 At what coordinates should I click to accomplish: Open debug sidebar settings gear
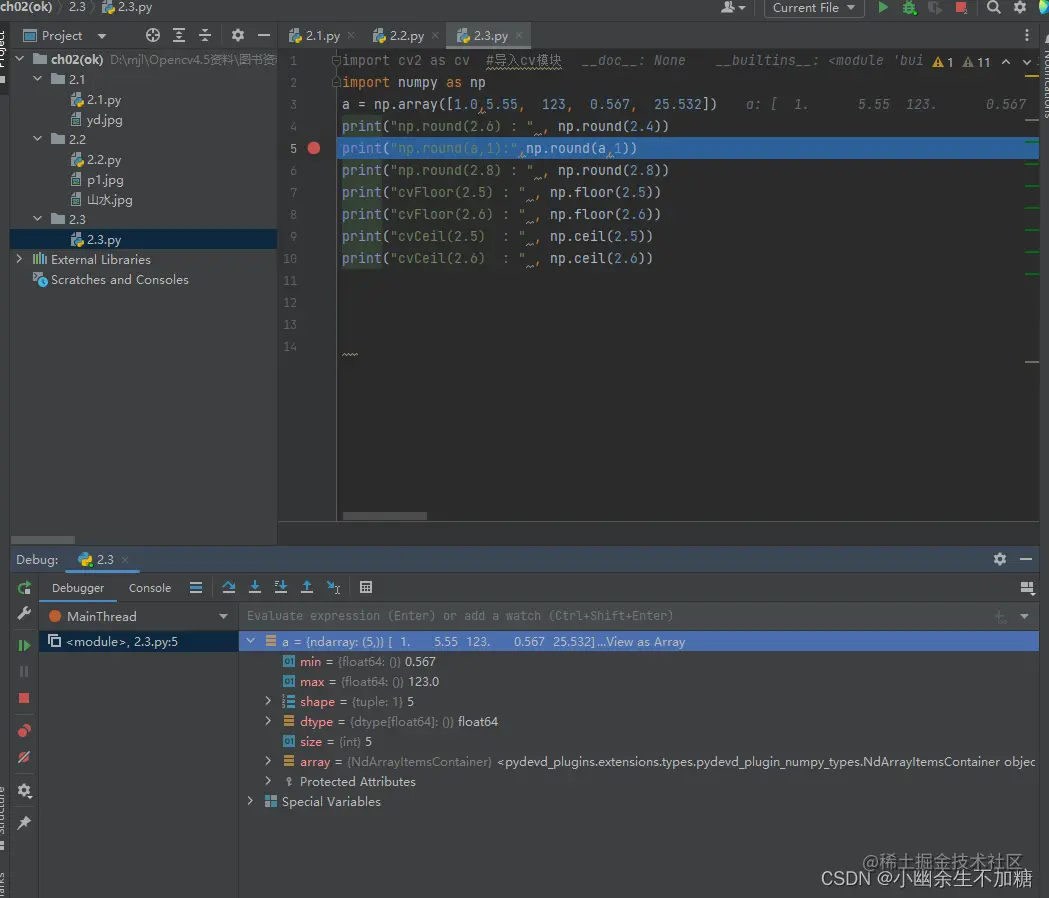(x=24, y=790)
